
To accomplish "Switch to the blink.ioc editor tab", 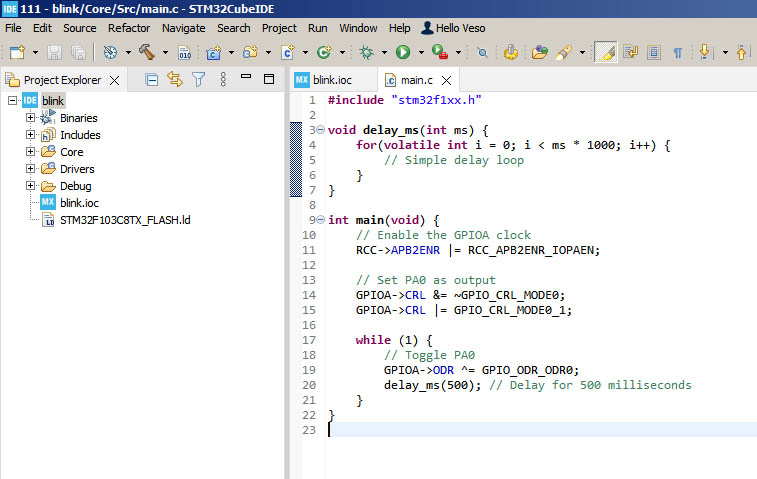I will (x=331, y=79).
